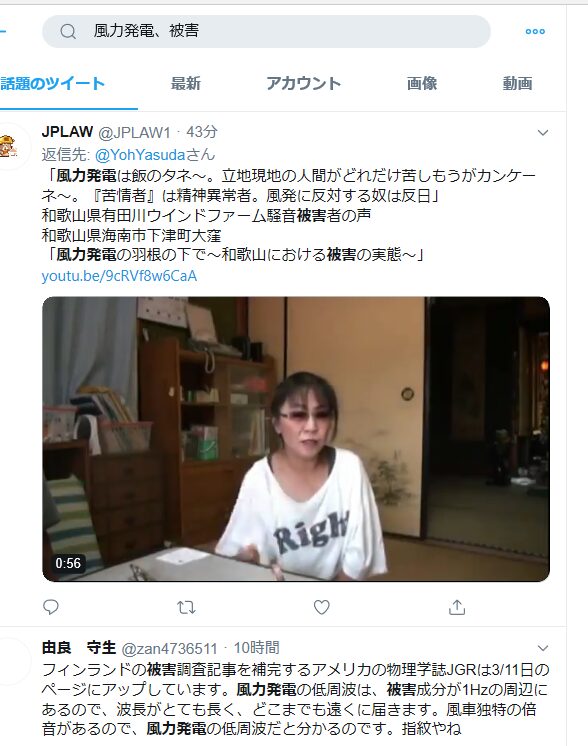Switch to the アカウント tab
588x746 pixels.
click(x=304, y=84)
